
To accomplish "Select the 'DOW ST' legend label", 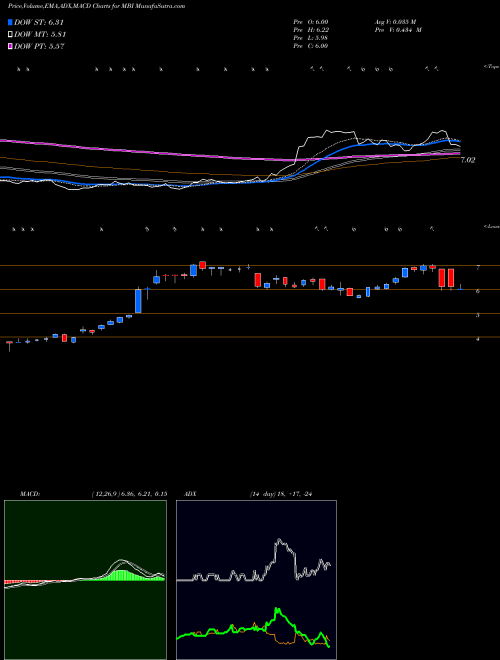I will coord(39,22).
